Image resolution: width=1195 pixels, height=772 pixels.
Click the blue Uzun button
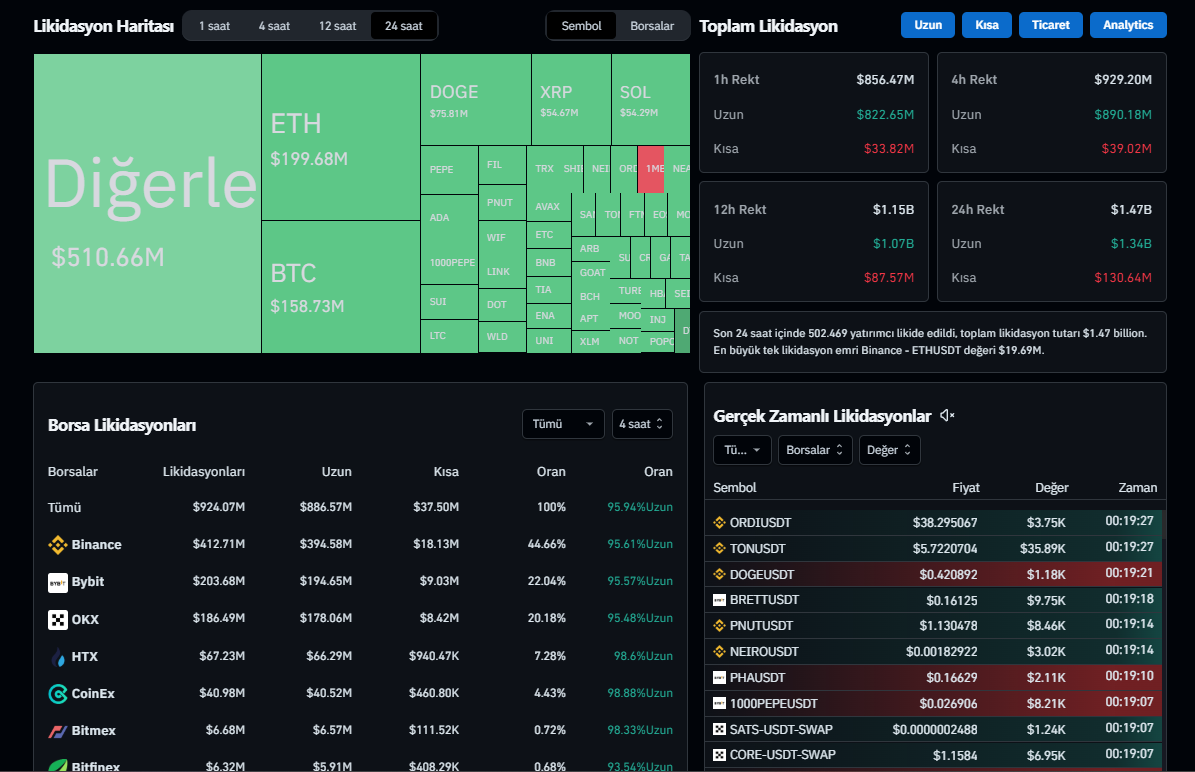click(928, 25)
